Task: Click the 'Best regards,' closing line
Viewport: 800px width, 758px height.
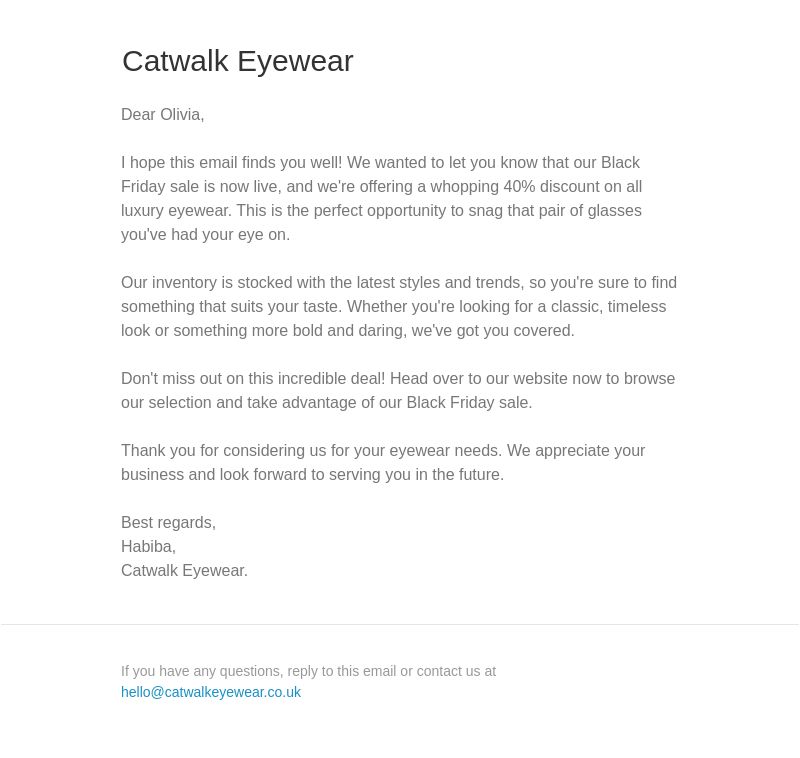Action: click(x=168, y=523)
